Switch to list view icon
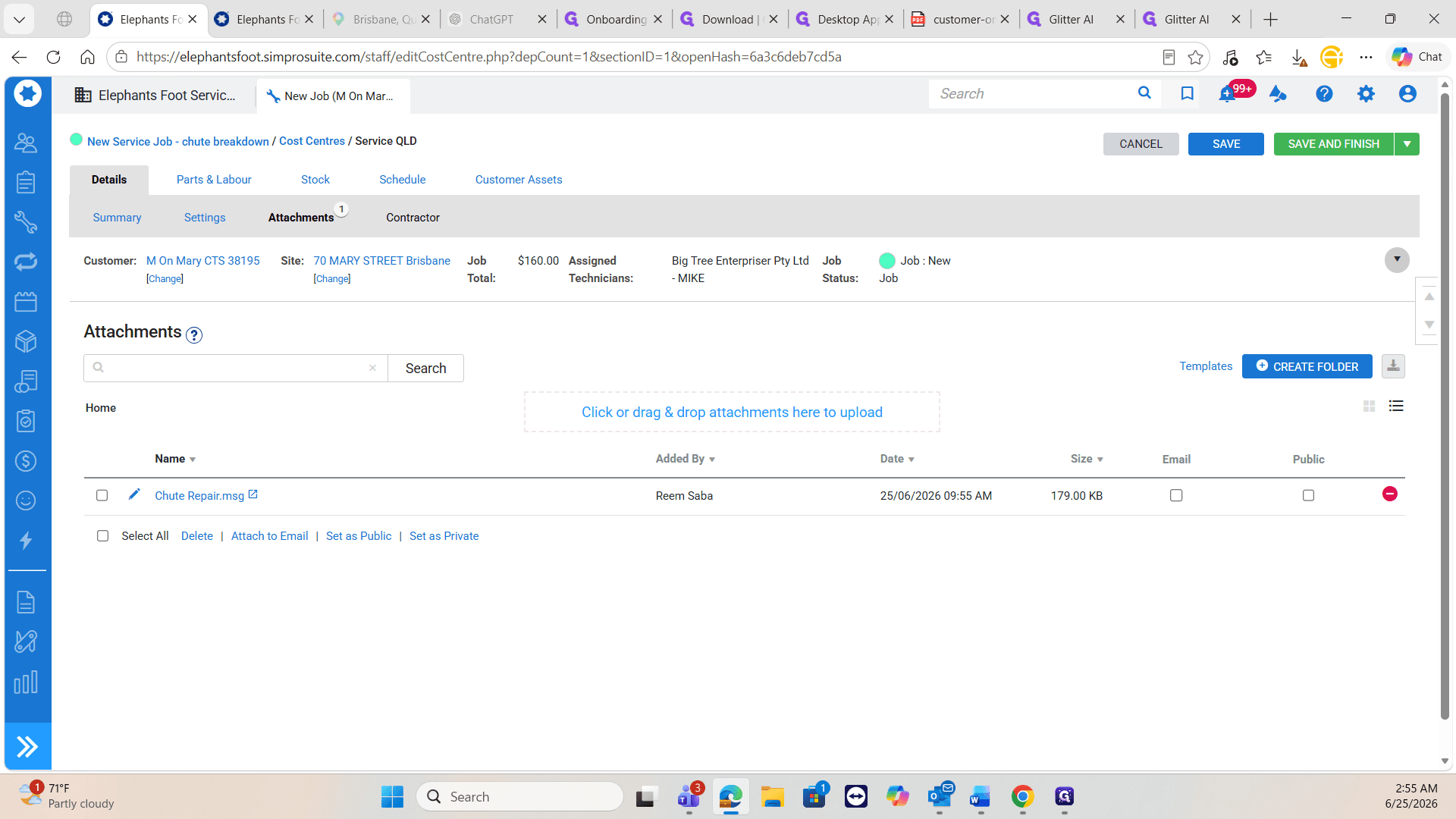 pos(1396,406)
